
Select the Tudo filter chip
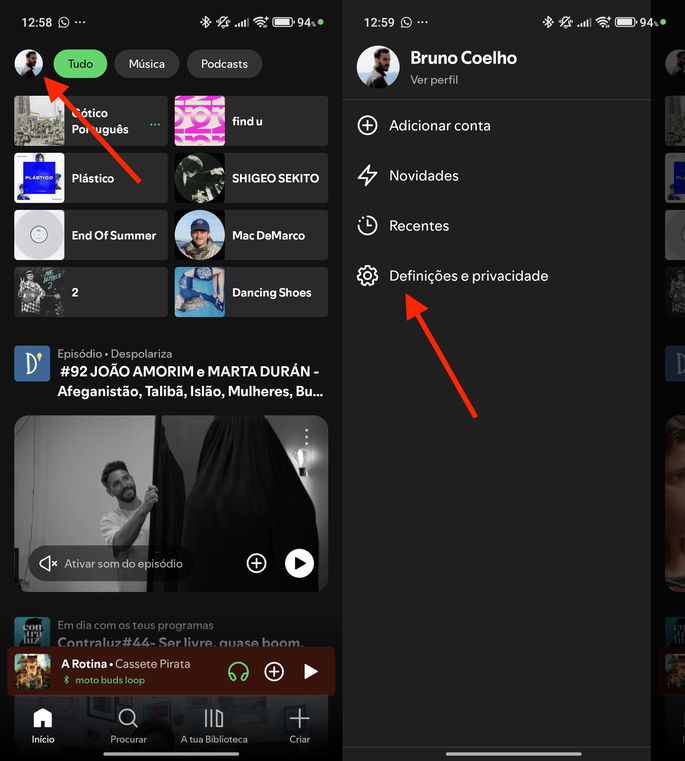click(x=80, y=64)
